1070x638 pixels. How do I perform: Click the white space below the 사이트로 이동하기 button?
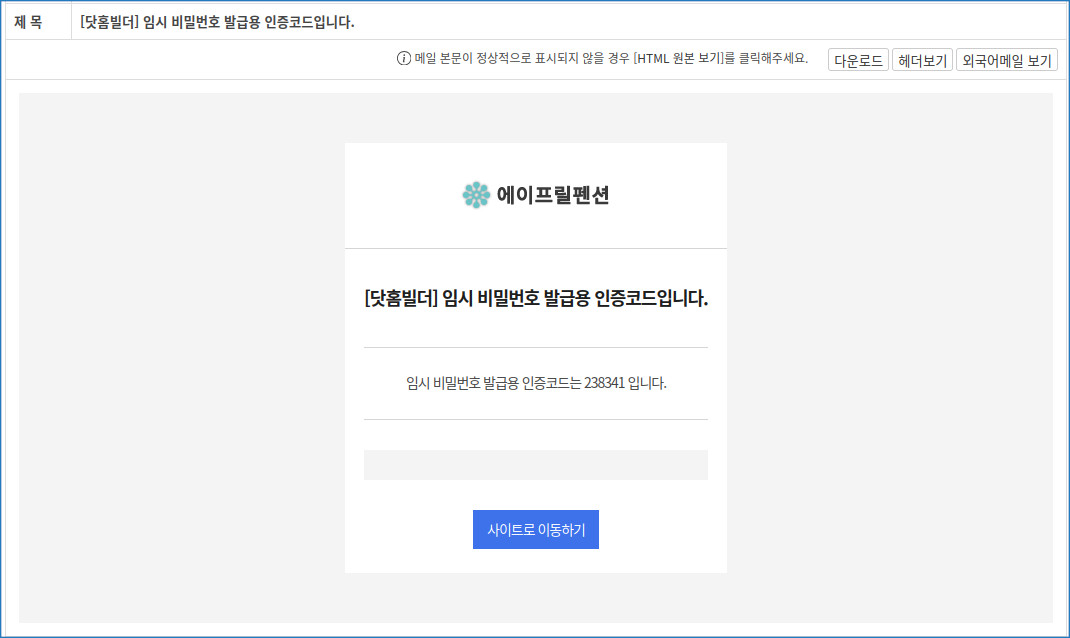(x=535, y=561)
